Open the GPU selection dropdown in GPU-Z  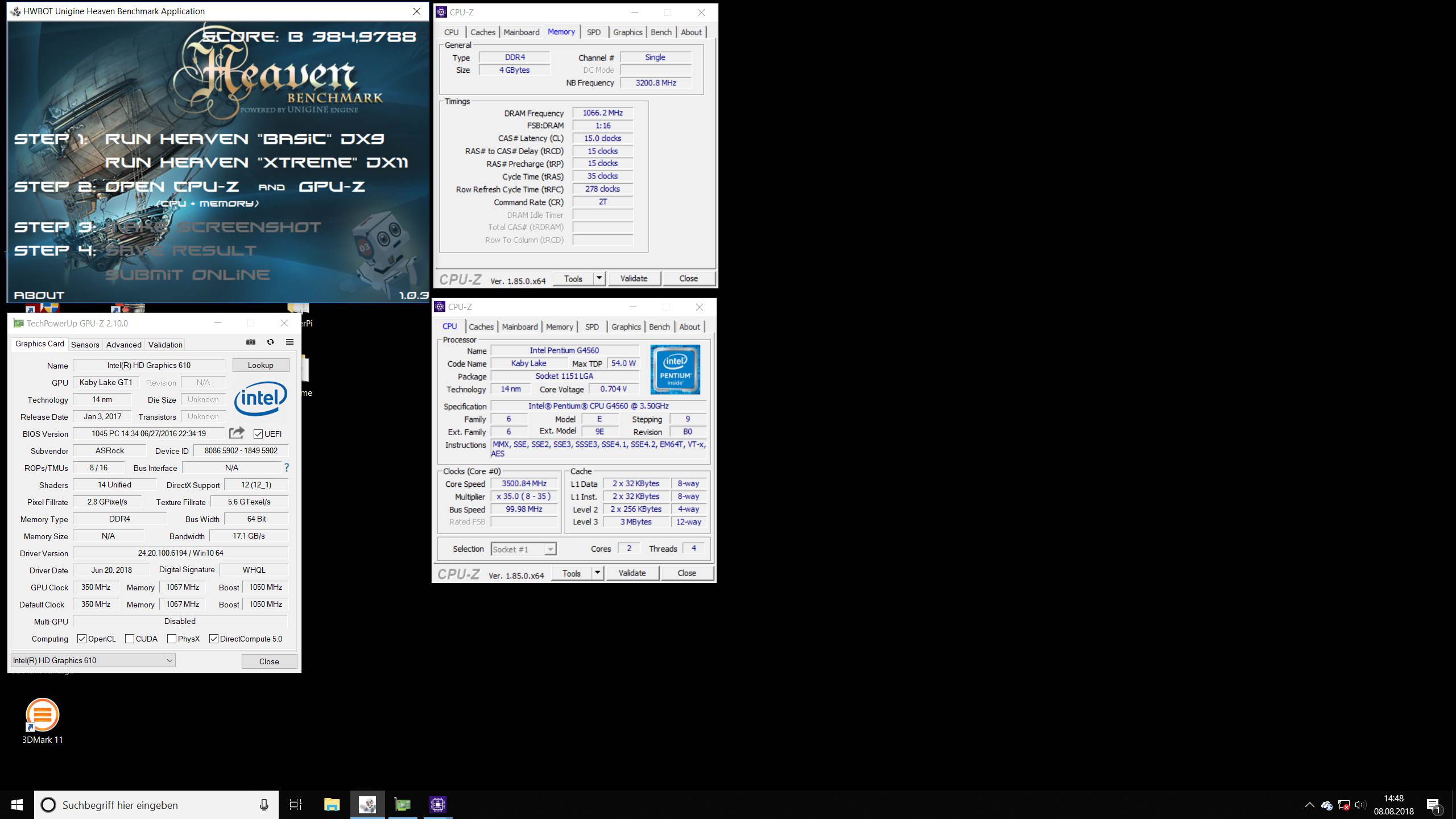click(93, 660)
